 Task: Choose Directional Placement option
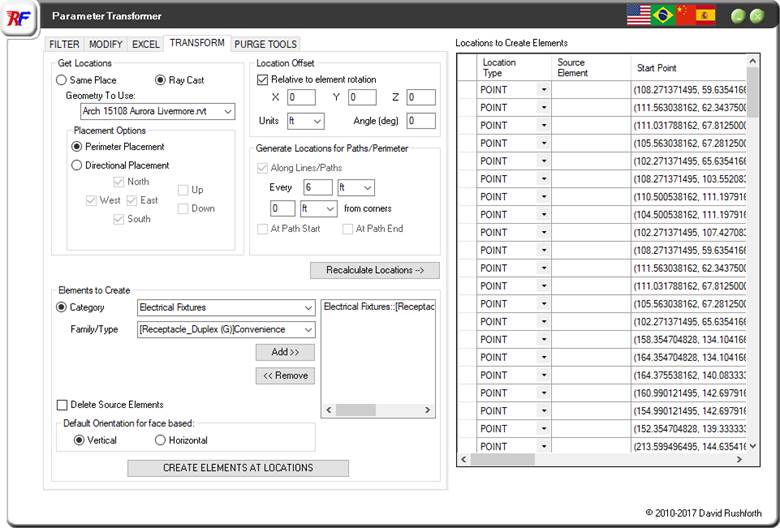pos(77,166)
